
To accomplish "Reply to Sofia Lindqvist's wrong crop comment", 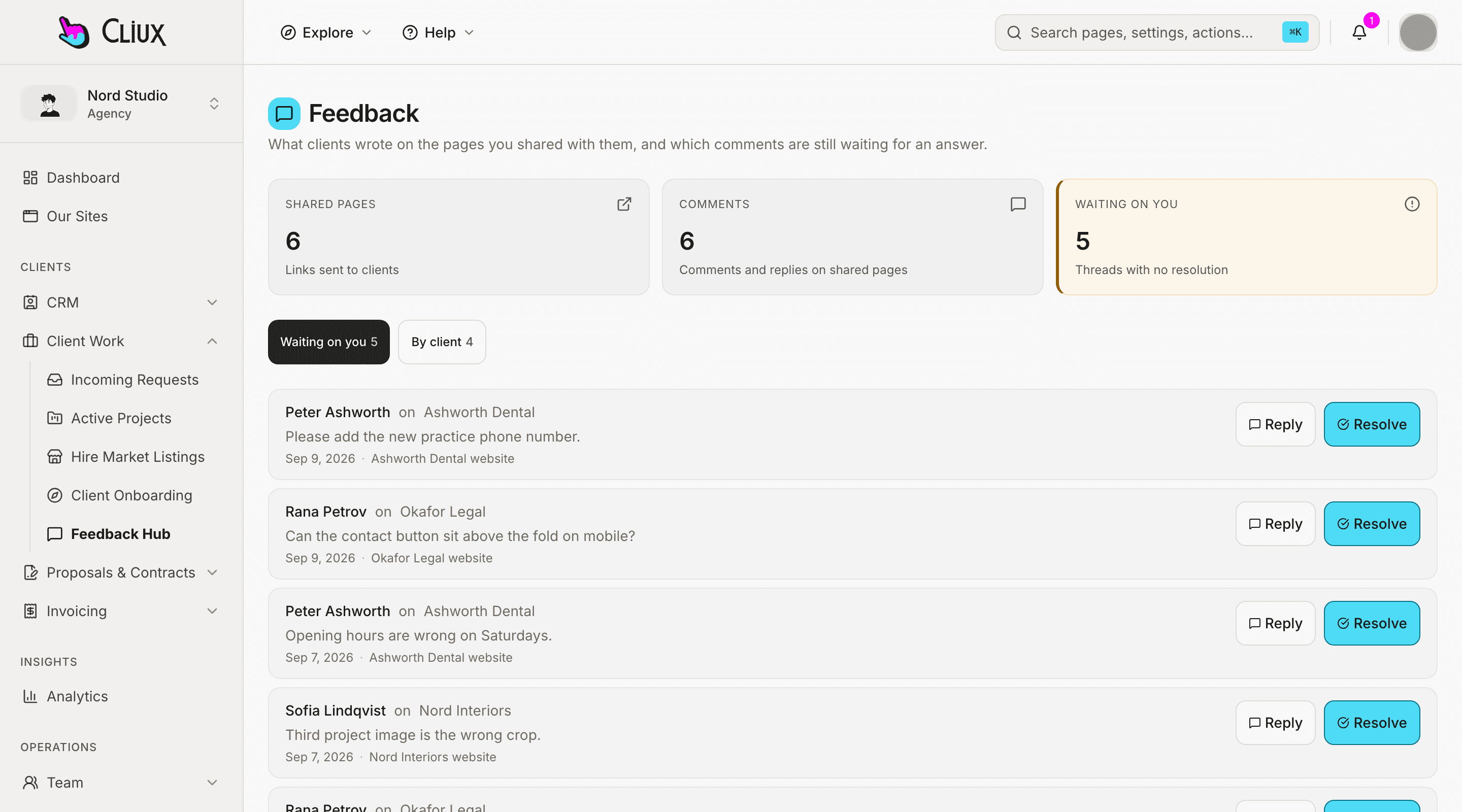I will click(x=1275, y=722).
